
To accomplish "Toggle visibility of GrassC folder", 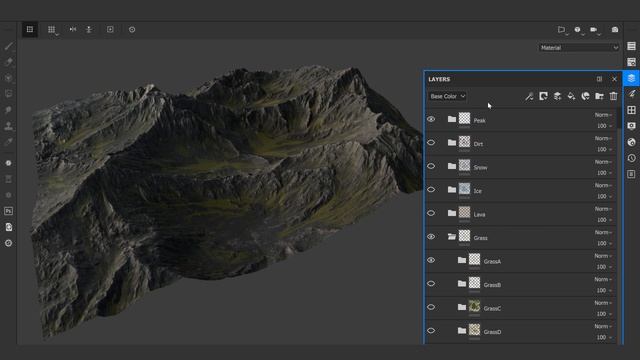I will click(431, 307).
